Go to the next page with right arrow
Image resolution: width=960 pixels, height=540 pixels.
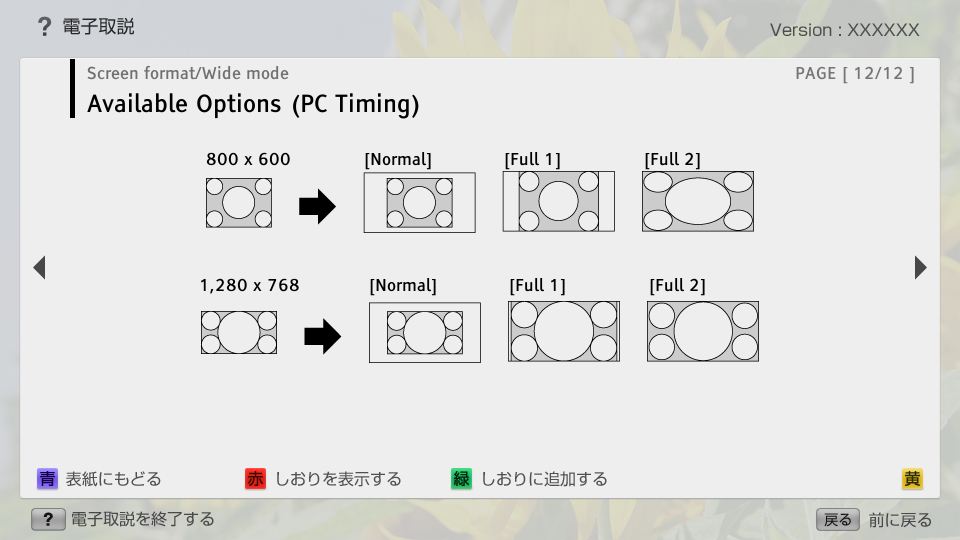point(920,267)
